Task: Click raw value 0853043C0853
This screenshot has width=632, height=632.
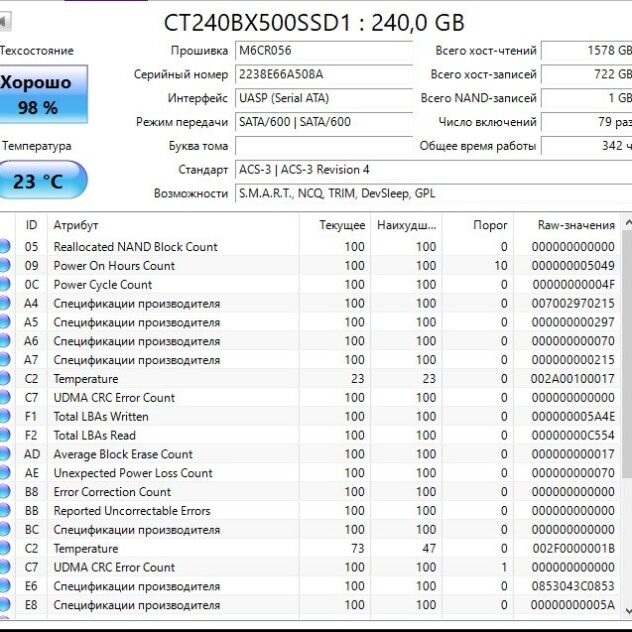Action: tap(573, 586)
